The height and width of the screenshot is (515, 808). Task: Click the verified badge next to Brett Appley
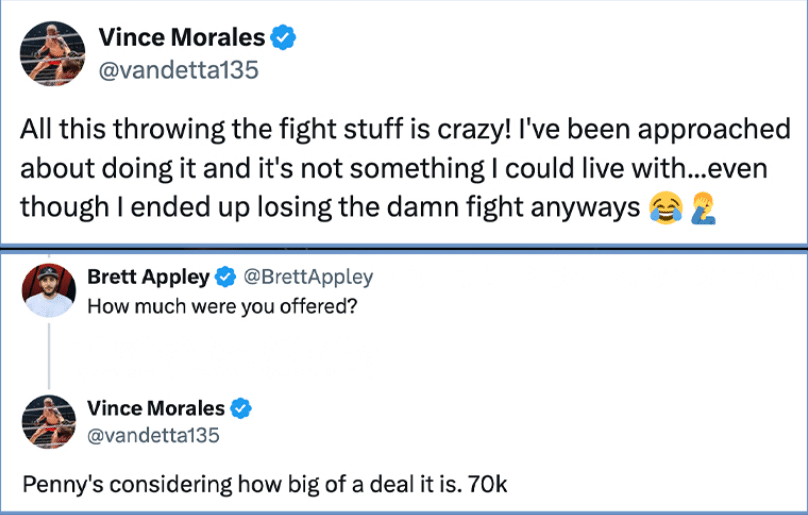[226, 277]
